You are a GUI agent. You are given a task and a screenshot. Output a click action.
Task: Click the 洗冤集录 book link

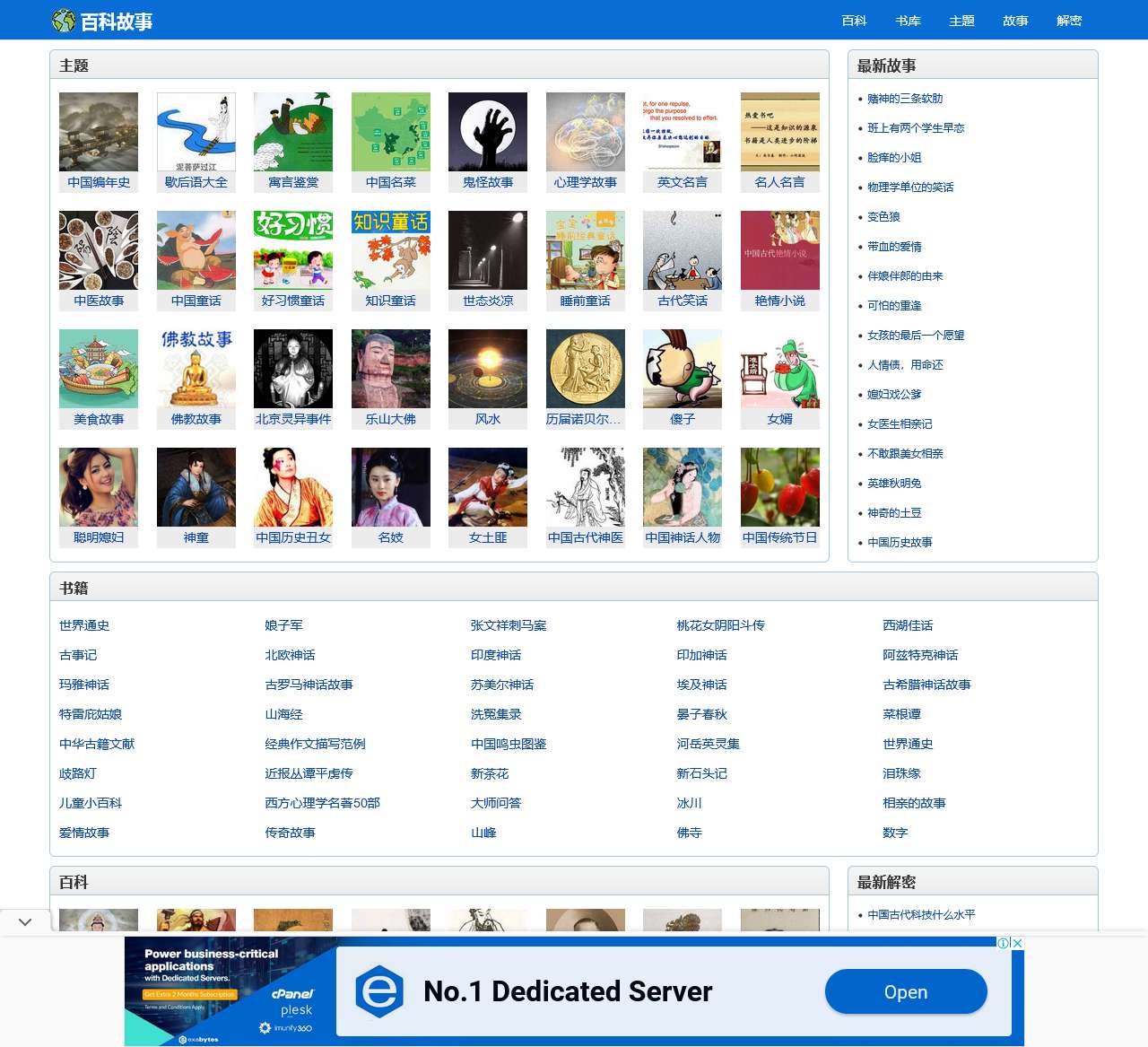(x=496, y=714)
